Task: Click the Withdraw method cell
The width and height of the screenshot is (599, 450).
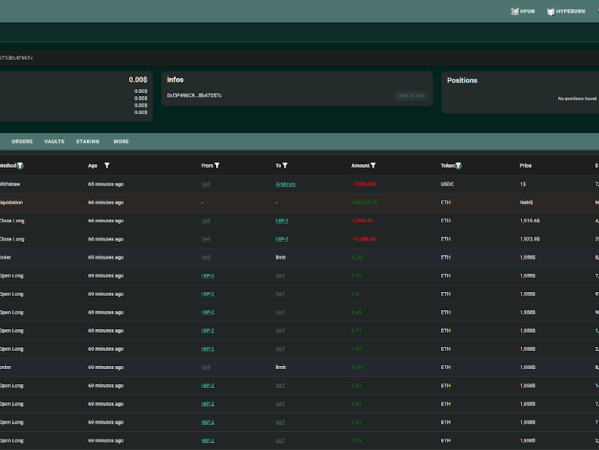Action: point(10,184)
